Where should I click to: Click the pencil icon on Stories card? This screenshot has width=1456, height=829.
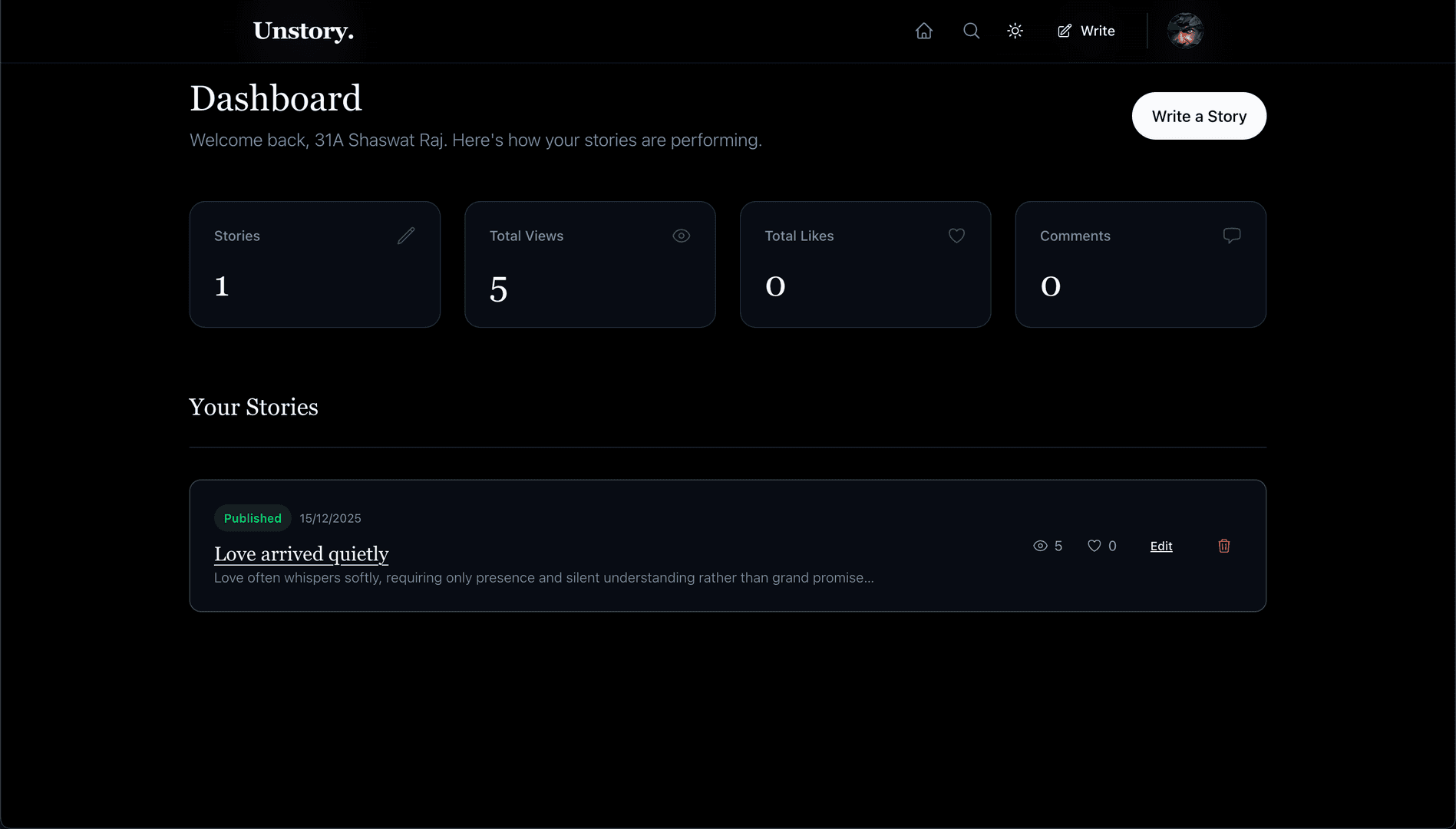tap(406, 236)
